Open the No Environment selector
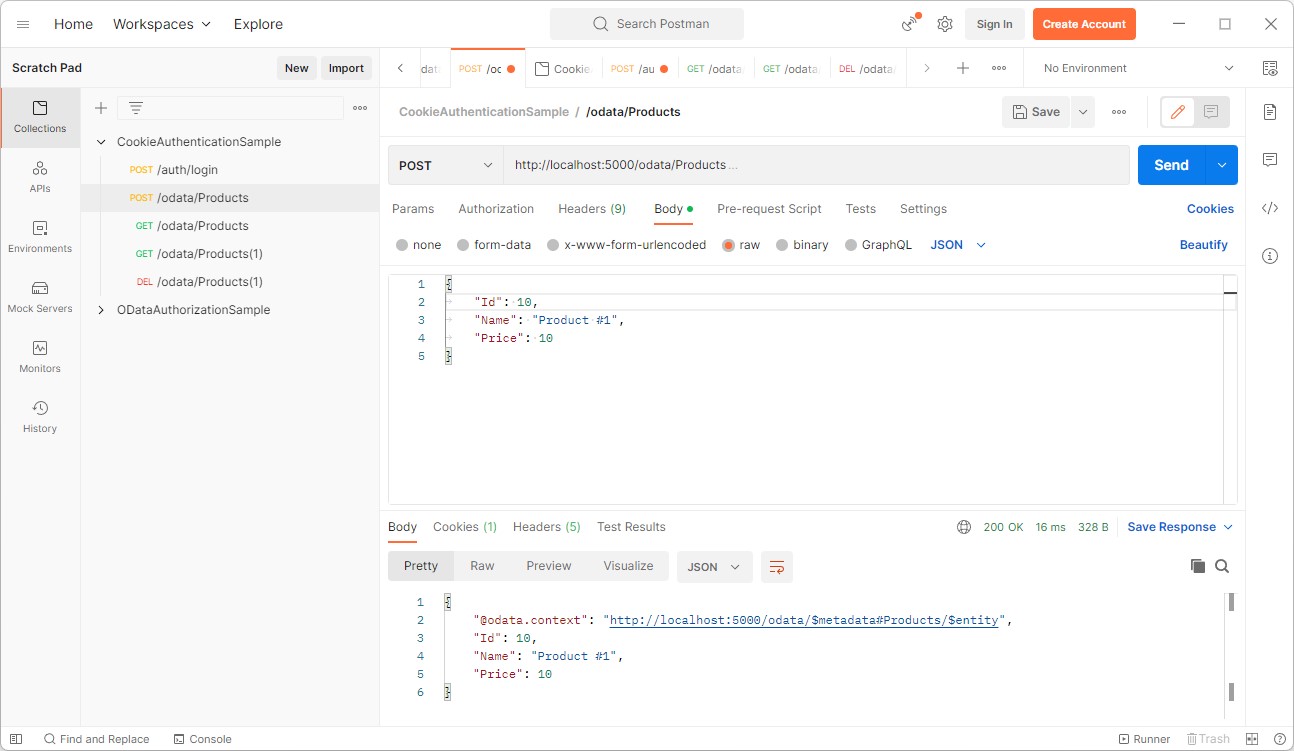1294x751 pixels. [x=1137, y=68]
